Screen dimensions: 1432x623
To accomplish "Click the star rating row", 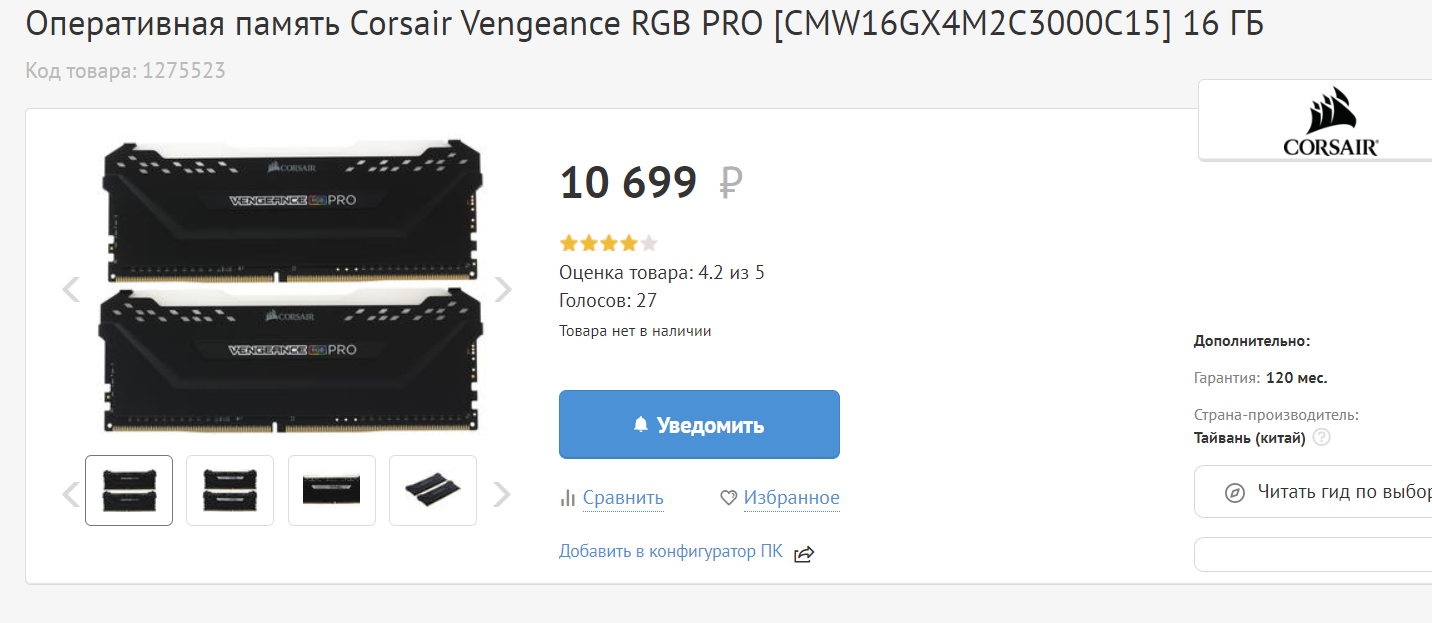I will pyautogui.click(x=609, y=243).
